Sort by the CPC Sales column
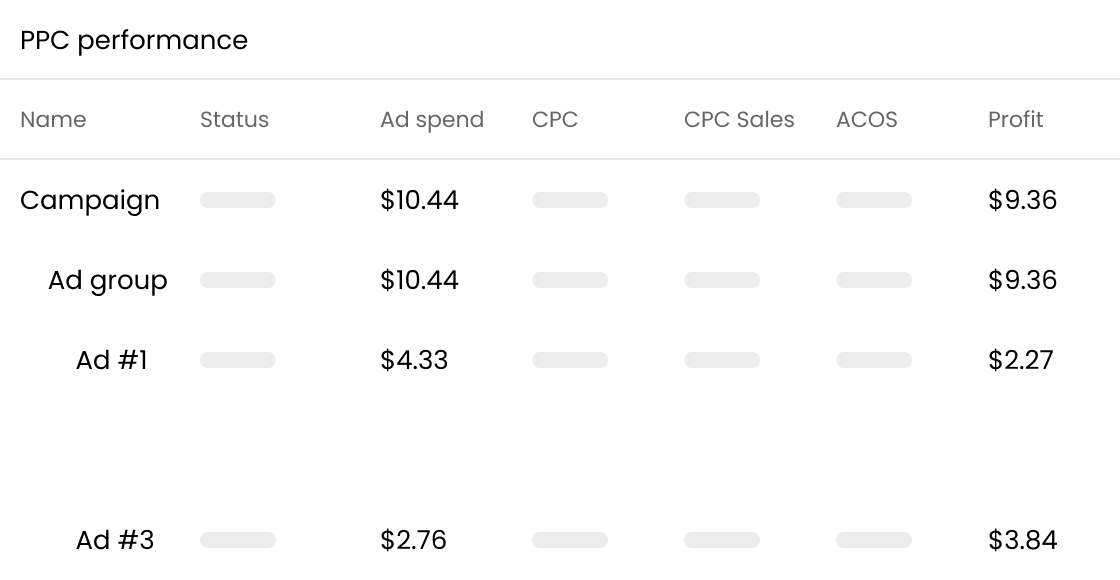1120x580 pixels. pos(739,119)
